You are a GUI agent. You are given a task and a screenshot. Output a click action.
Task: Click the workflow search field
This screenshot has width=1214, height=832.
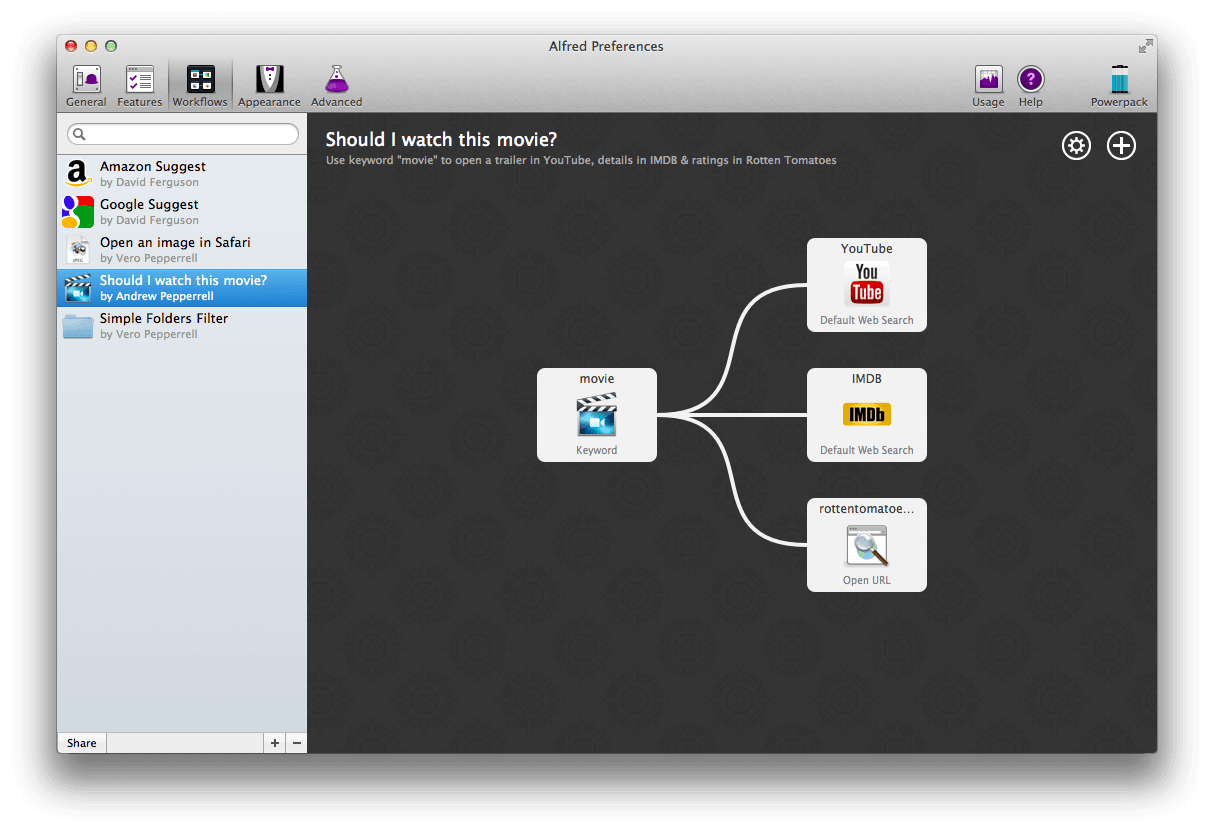pyautogui.click(x=183, y=133)
